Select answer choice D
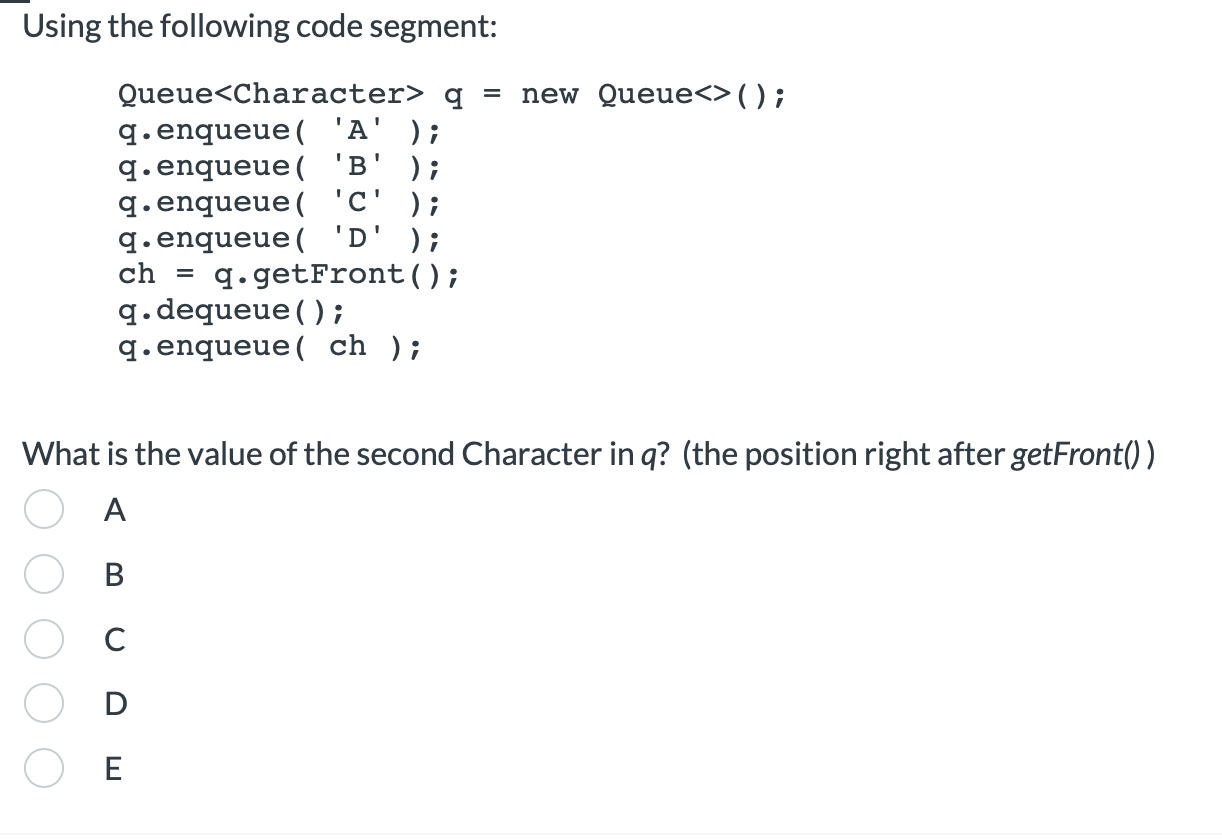Viewport: 1222px width, 840px height. [44, 704]
